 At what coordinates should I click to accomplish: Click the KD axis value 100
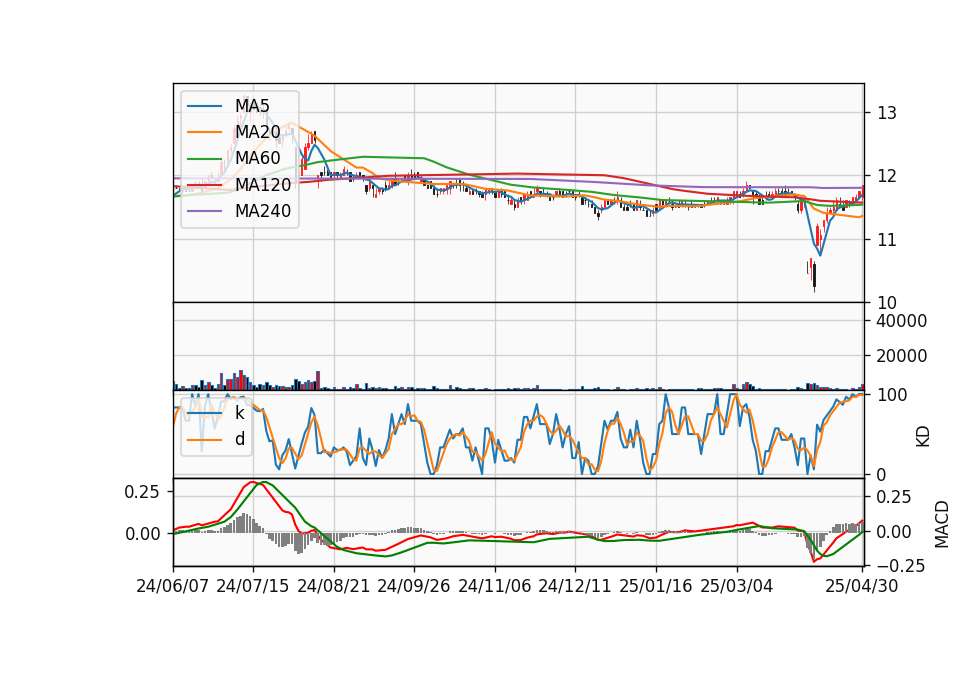coord(892,396)
